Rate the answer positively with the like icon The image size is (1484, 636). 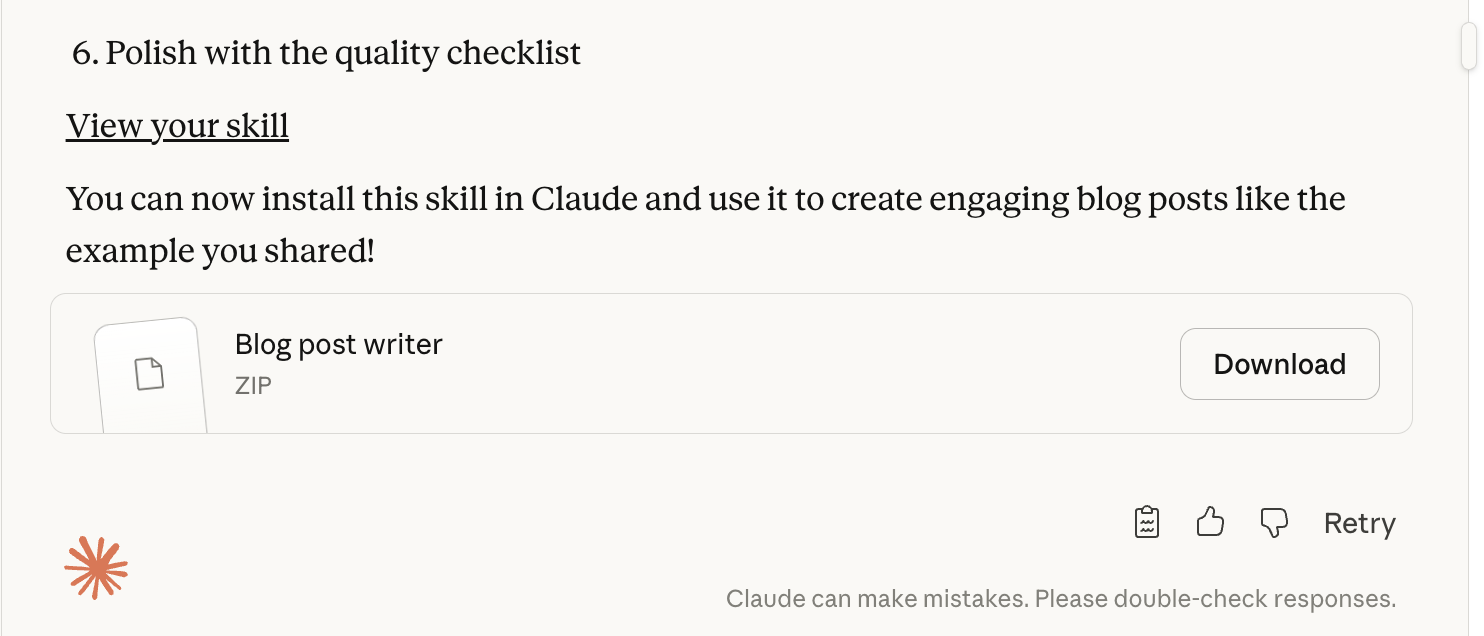(1210, 521)
